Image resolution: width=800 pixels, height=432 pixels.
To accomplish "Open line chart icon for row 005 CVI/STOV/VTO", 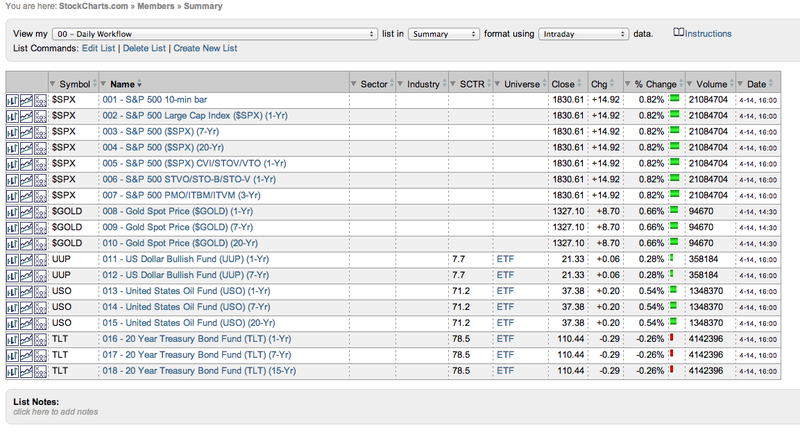I will (26, 164).
